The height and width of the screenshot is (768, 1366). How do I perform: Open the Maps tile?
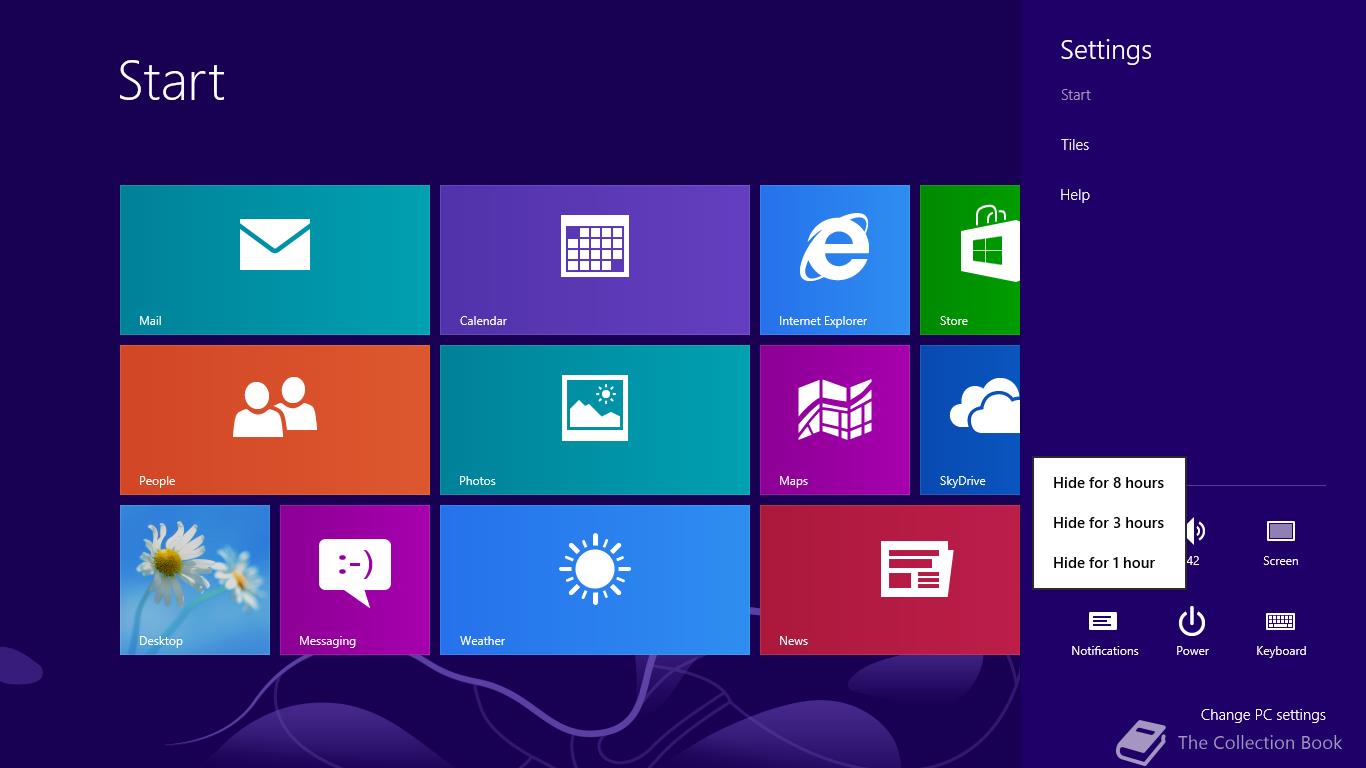(835, 420)
